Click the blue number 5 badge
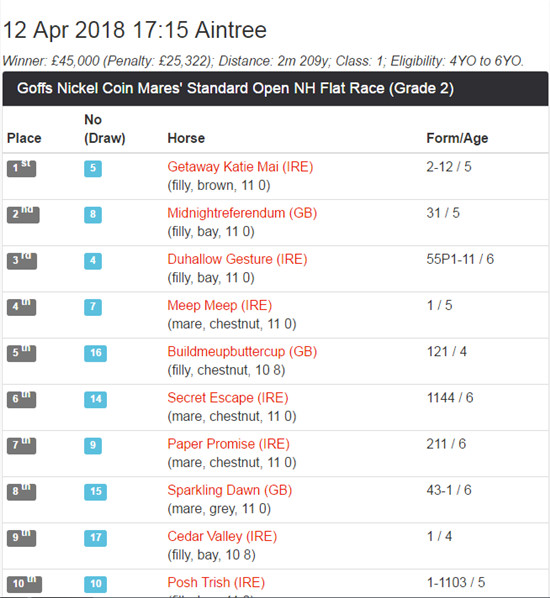Viewport: 550px width, 598px height. [x=93, y=168]
